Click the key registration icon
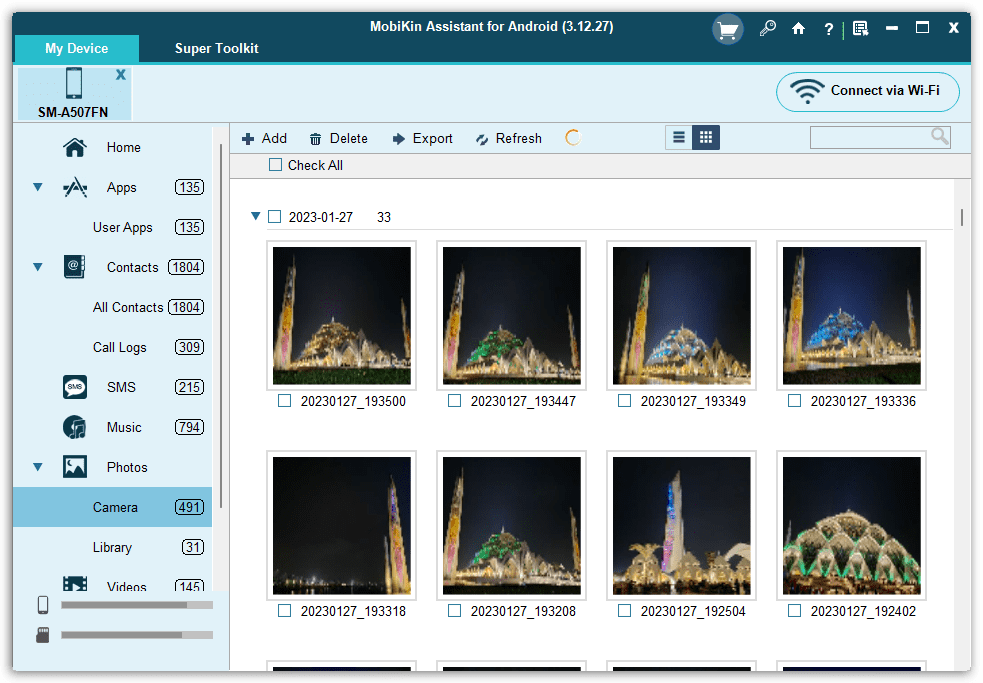Viewport: 983px width, 683px height. 767,28
